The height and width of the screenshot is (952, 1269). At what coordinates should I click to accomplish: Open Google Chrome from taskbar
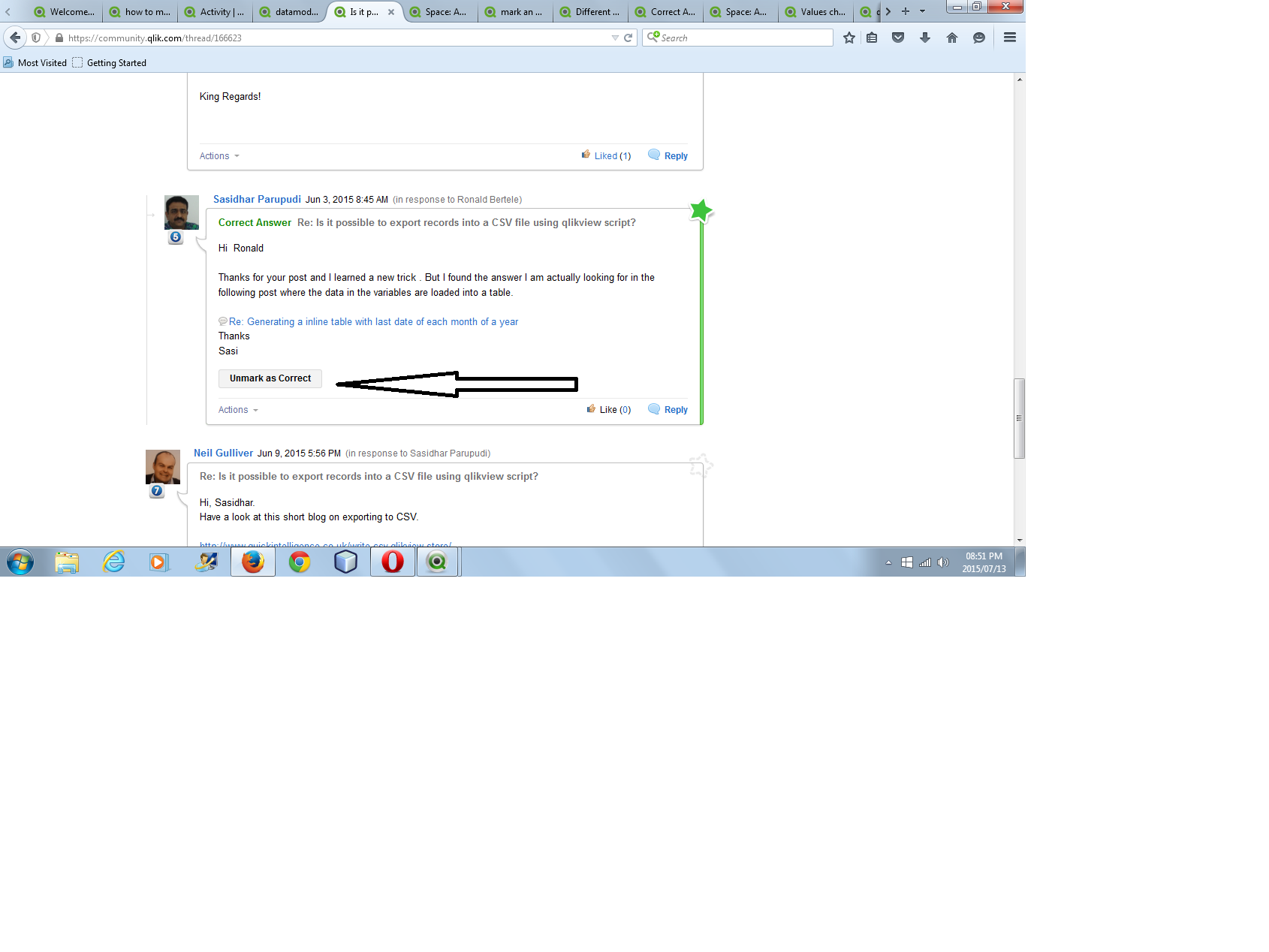pyautogui.click(x=300, y=562)
